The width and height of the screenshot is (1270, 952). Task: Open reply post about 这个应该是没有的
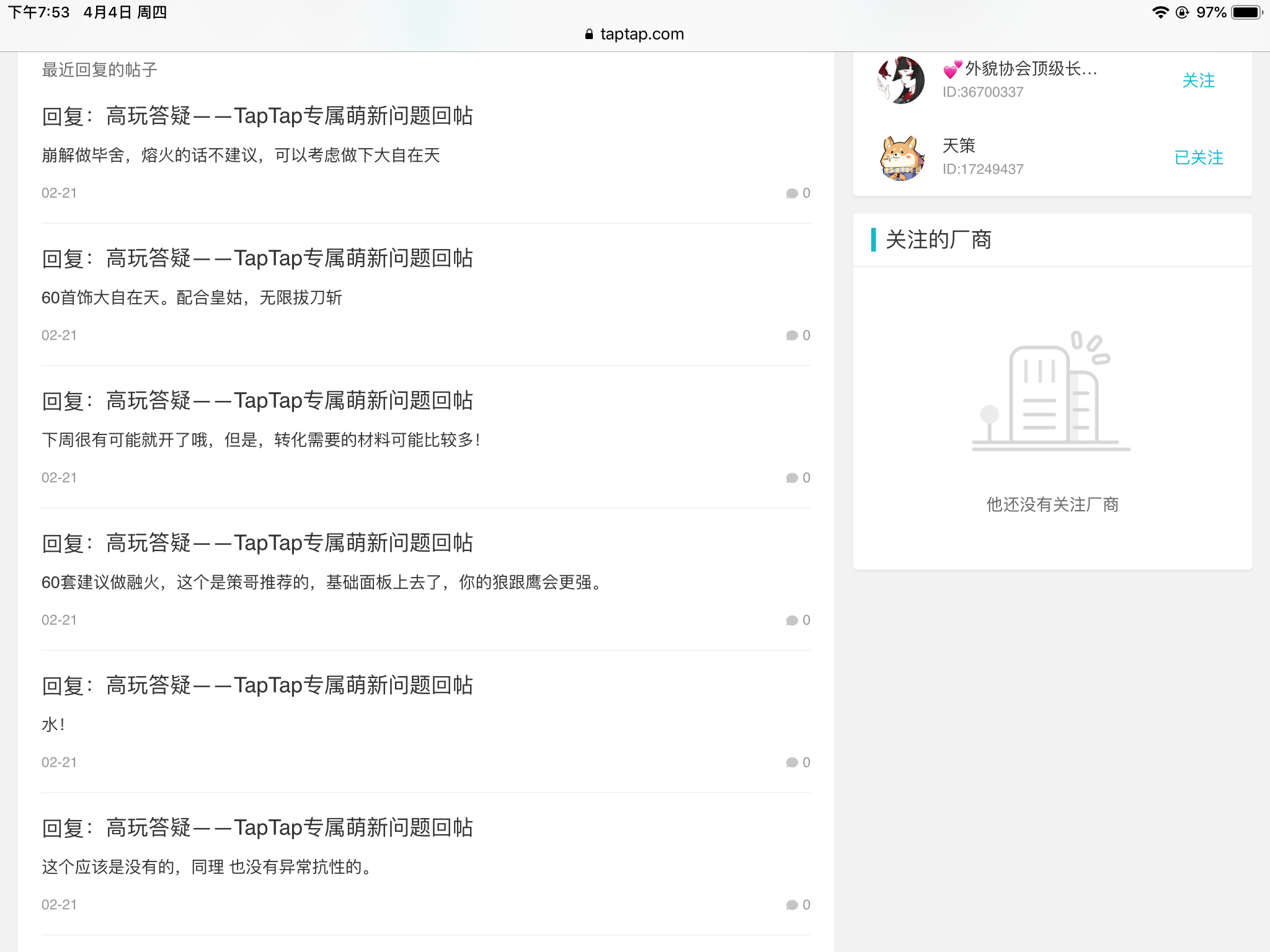pos(257,828)
